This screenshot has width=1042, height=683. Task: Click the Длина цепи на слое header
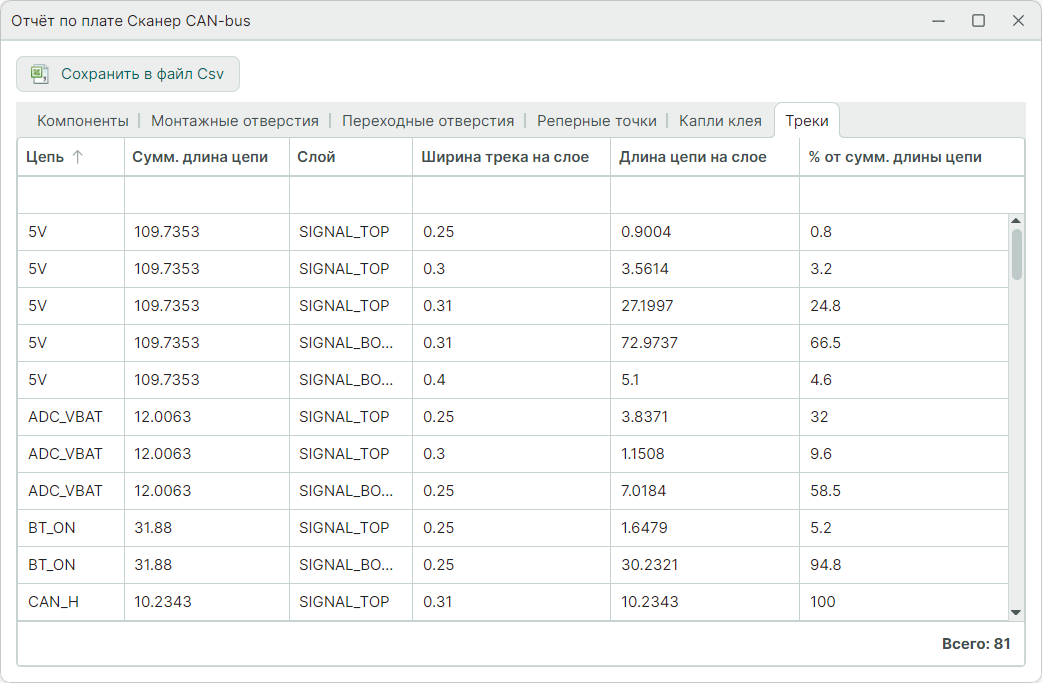693,157
